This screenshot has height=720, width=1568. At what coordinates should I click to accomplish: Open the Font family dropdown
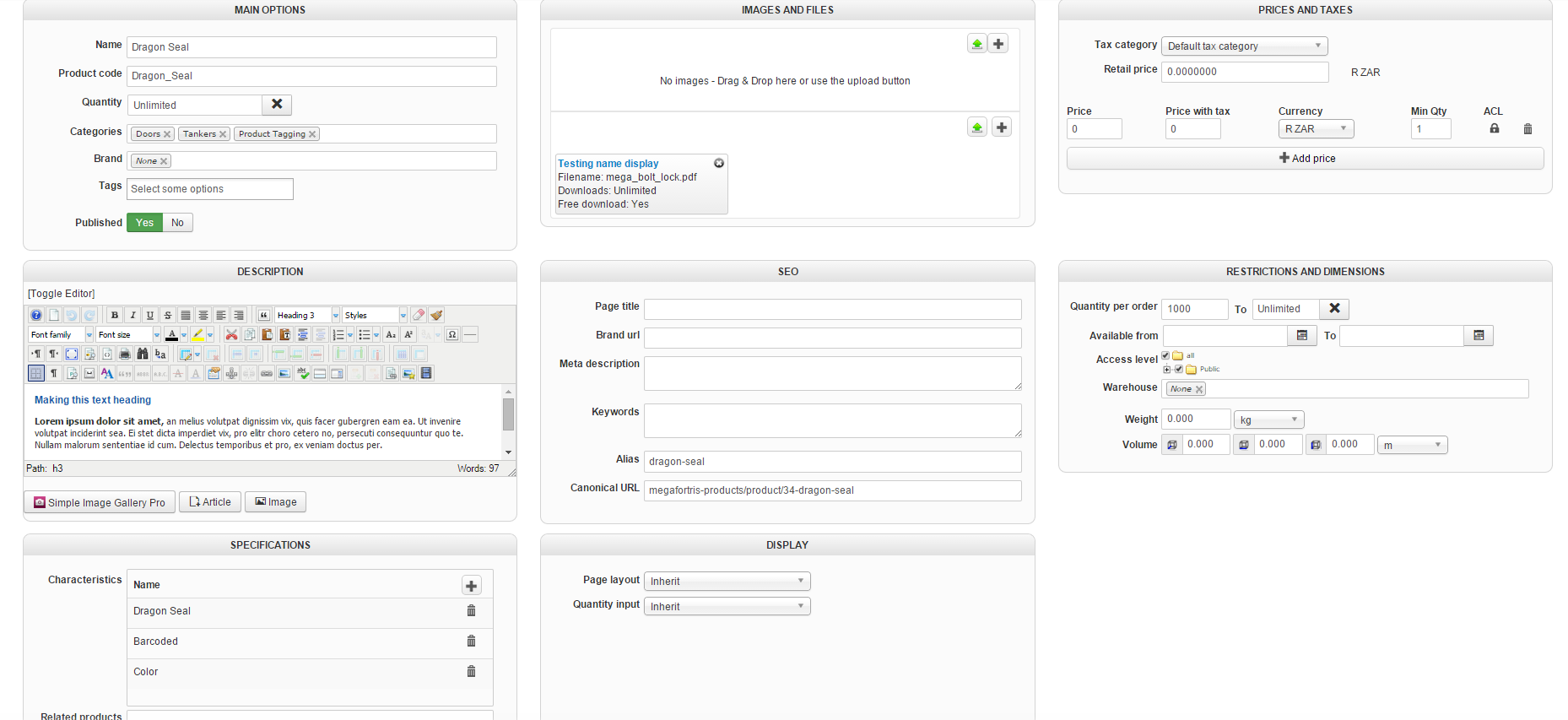[x=61, y=334]
